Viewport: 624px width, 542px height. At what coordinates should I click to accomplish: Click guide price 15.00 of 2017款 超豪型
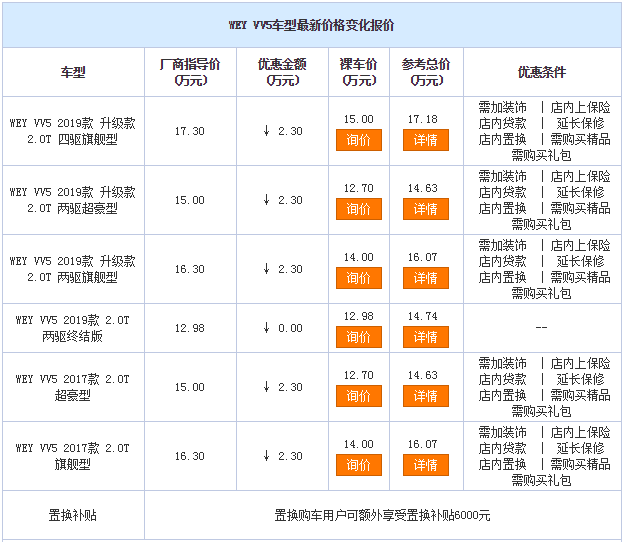point(190,387)
